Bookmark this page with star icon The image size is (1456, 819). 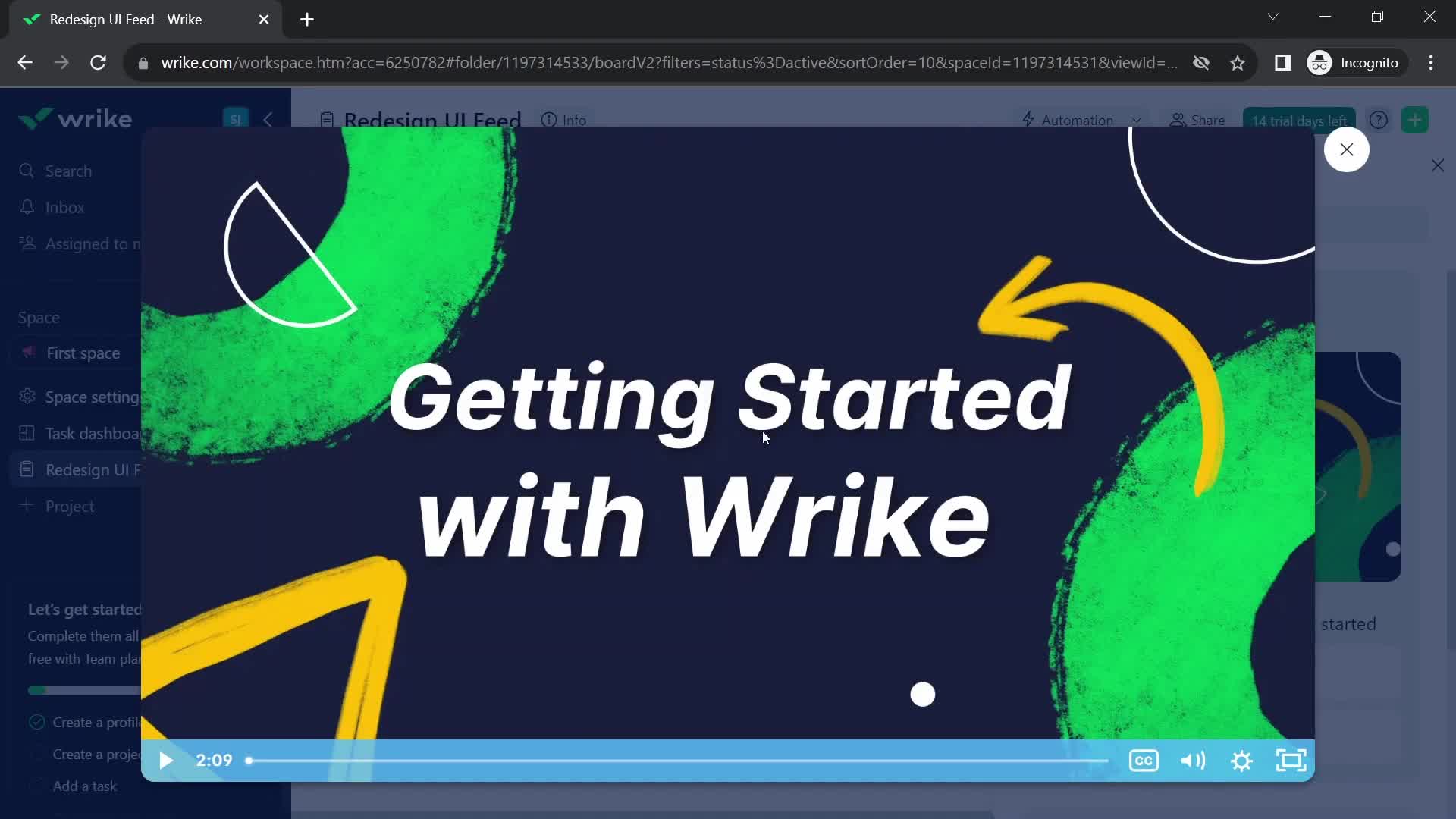click(1238, 63)
